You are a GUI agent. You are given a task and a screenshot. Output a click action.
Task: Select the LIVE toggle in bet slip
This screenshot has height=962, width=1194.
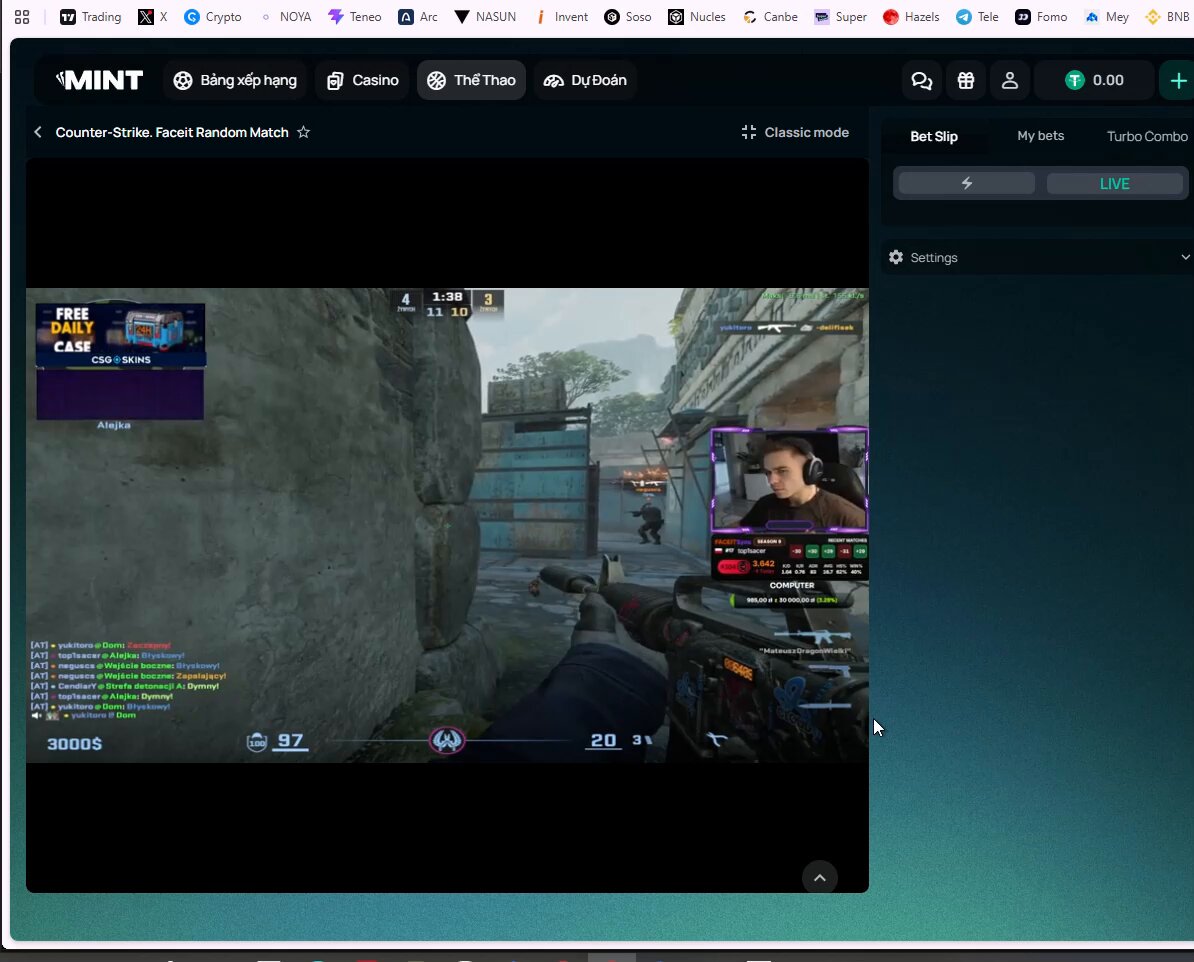pos(1115,184)
